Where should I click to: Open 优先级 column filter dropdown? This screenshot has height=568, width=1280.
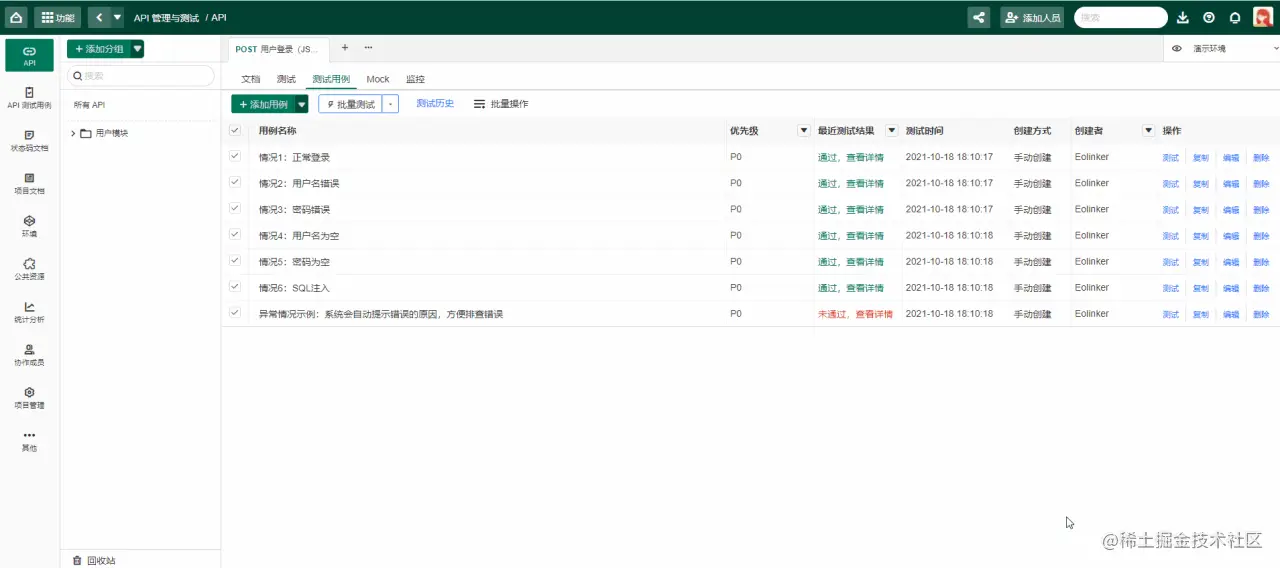[803, 131]
